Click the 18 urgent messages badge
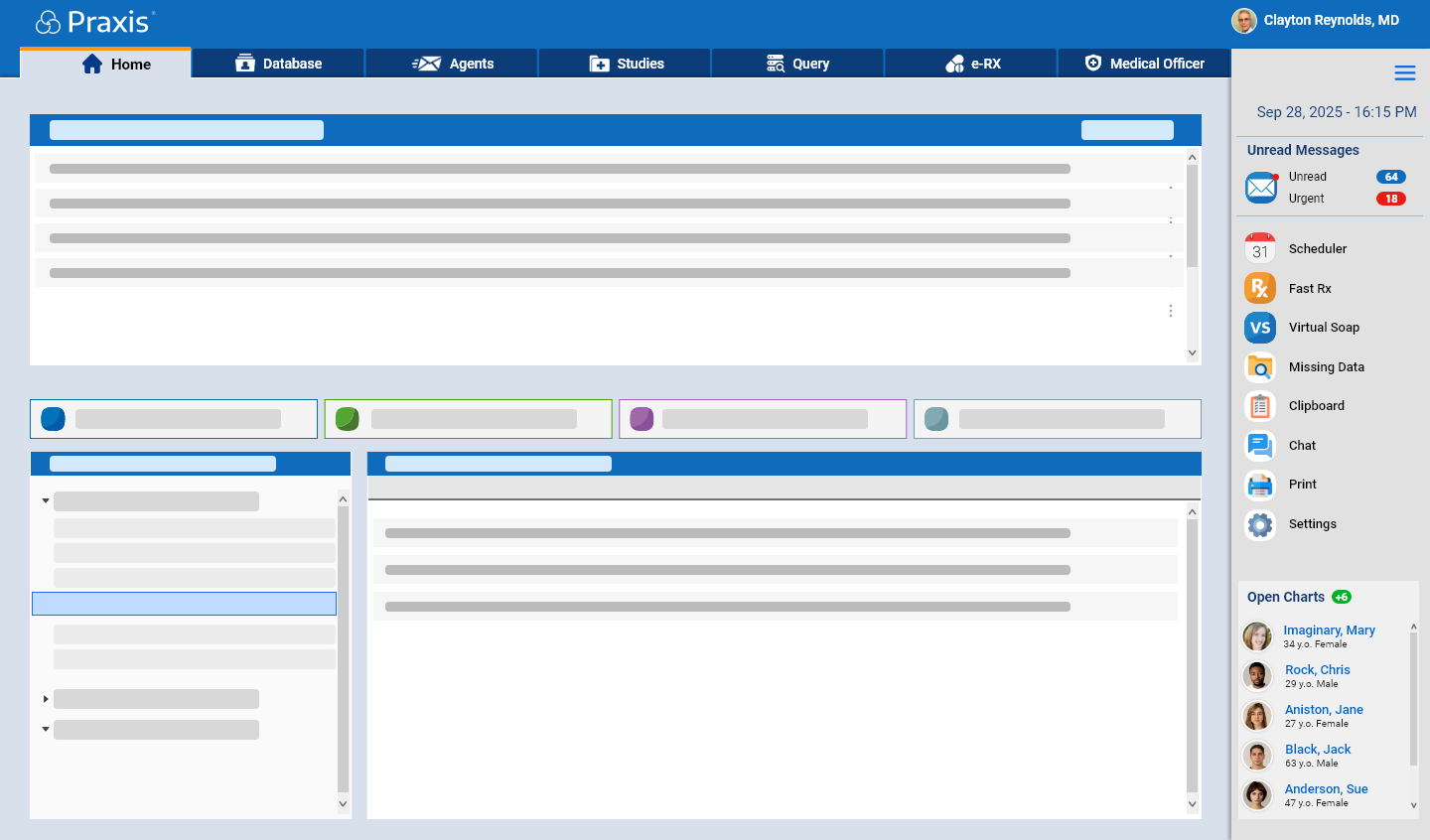1430x840 pixels. coord(1391,199)
